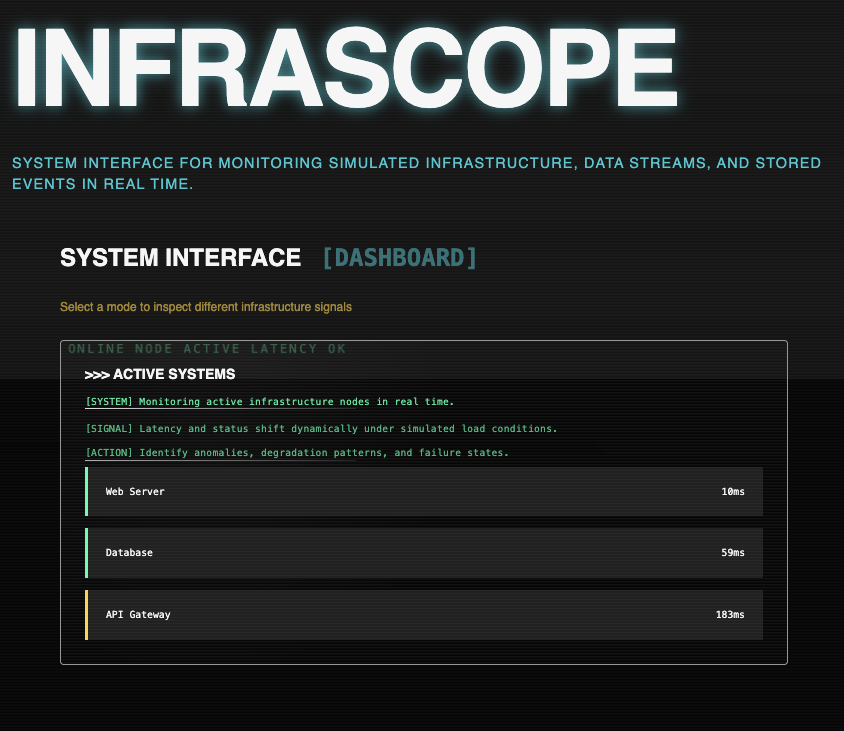The width and height of the screenshot is (844, 731).
Task: Click the 'Select a mode to inspect' hint text
Action: point(206,307)
